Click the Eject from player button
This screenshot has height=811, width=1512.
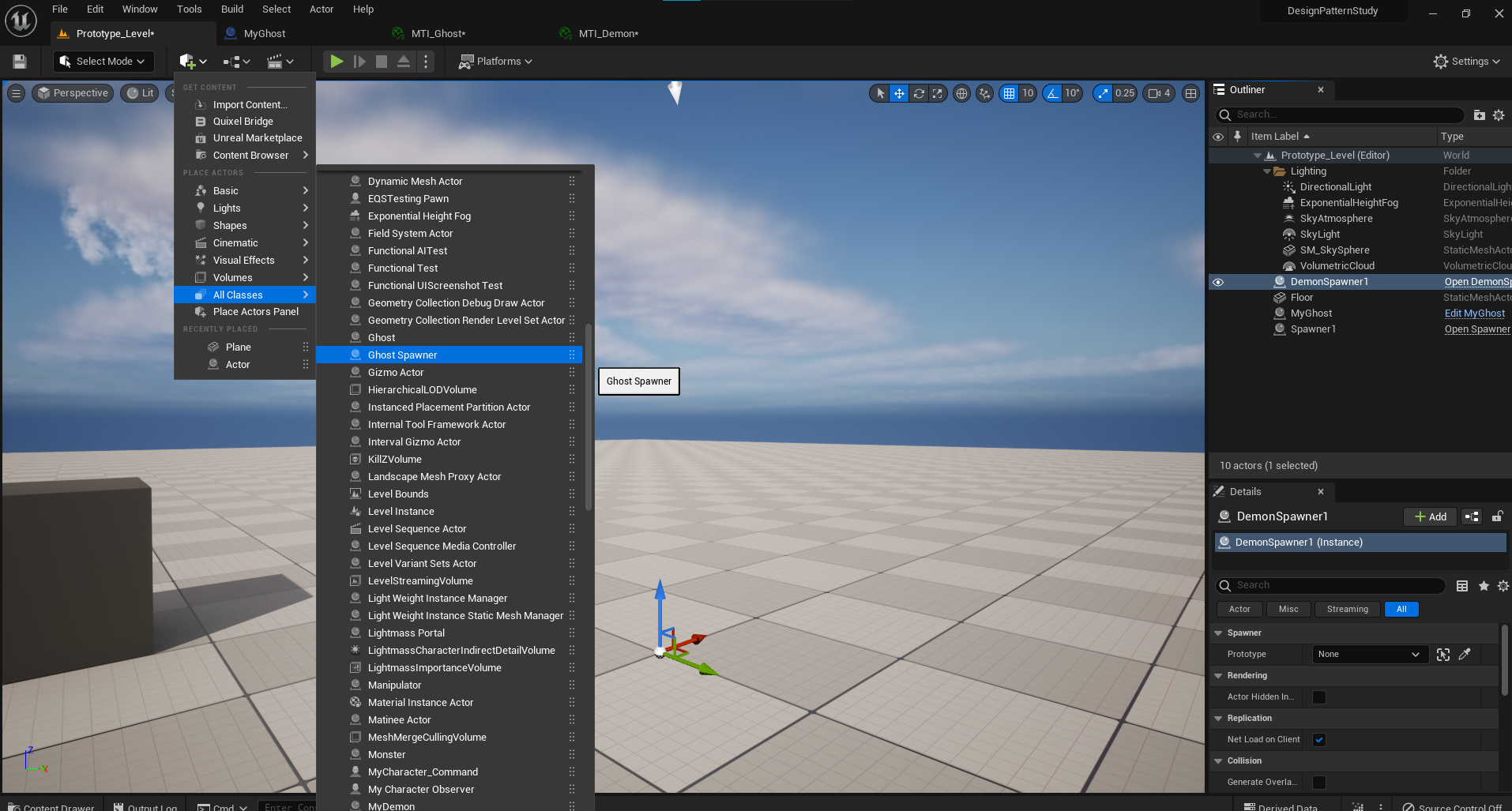point(404,62)
